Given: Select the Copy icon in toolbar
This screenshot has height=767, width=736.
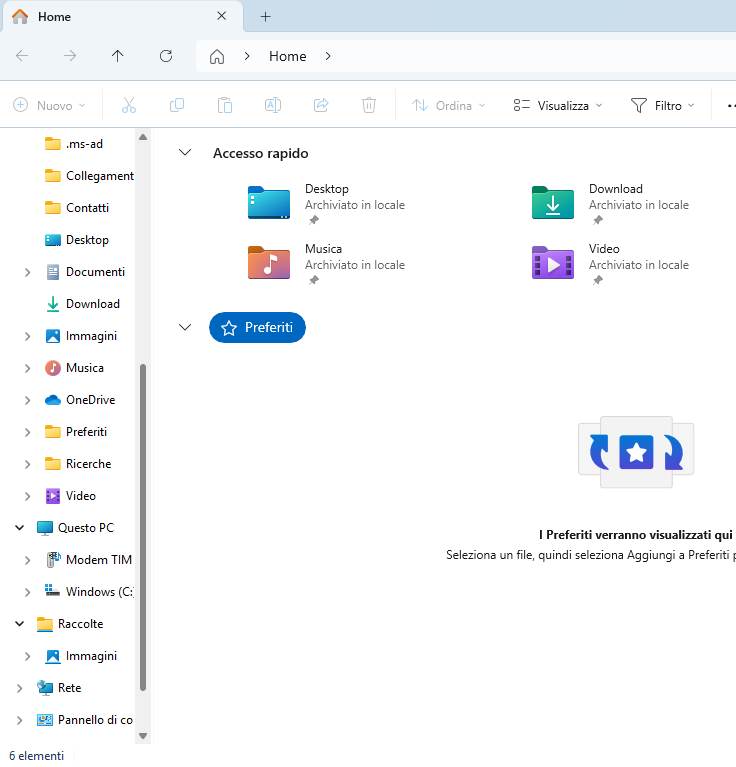Looking at the screenshot, I should [x=177, y=105].
